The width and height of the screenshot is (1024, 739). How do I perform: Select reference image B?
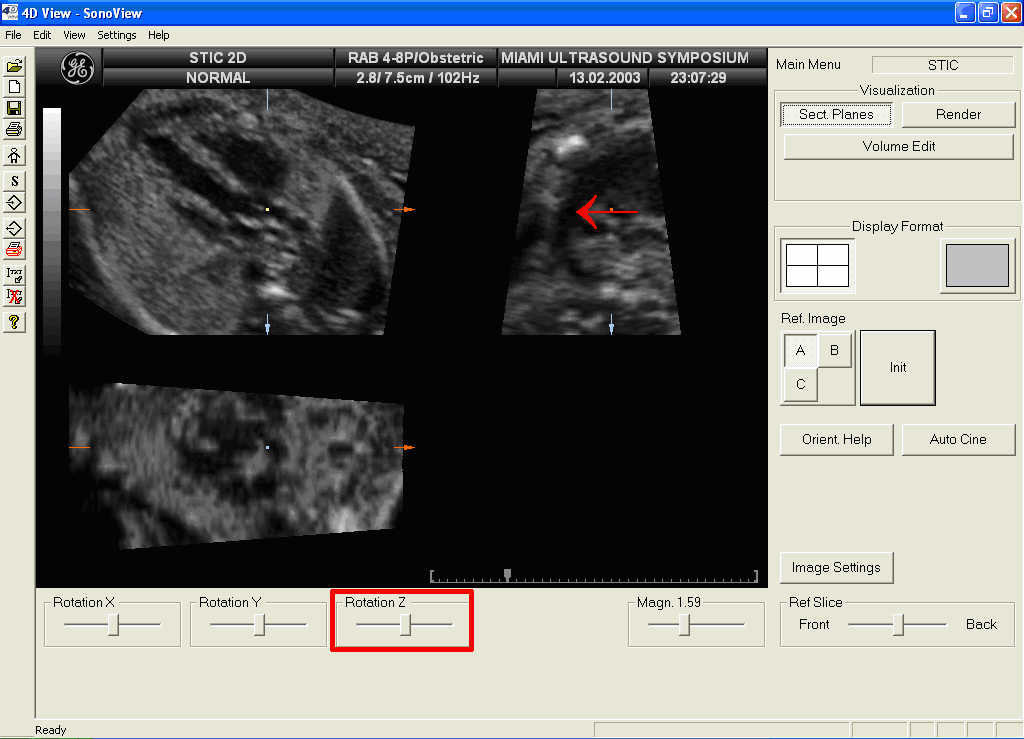pyautogui.click(x=834, y=351)
